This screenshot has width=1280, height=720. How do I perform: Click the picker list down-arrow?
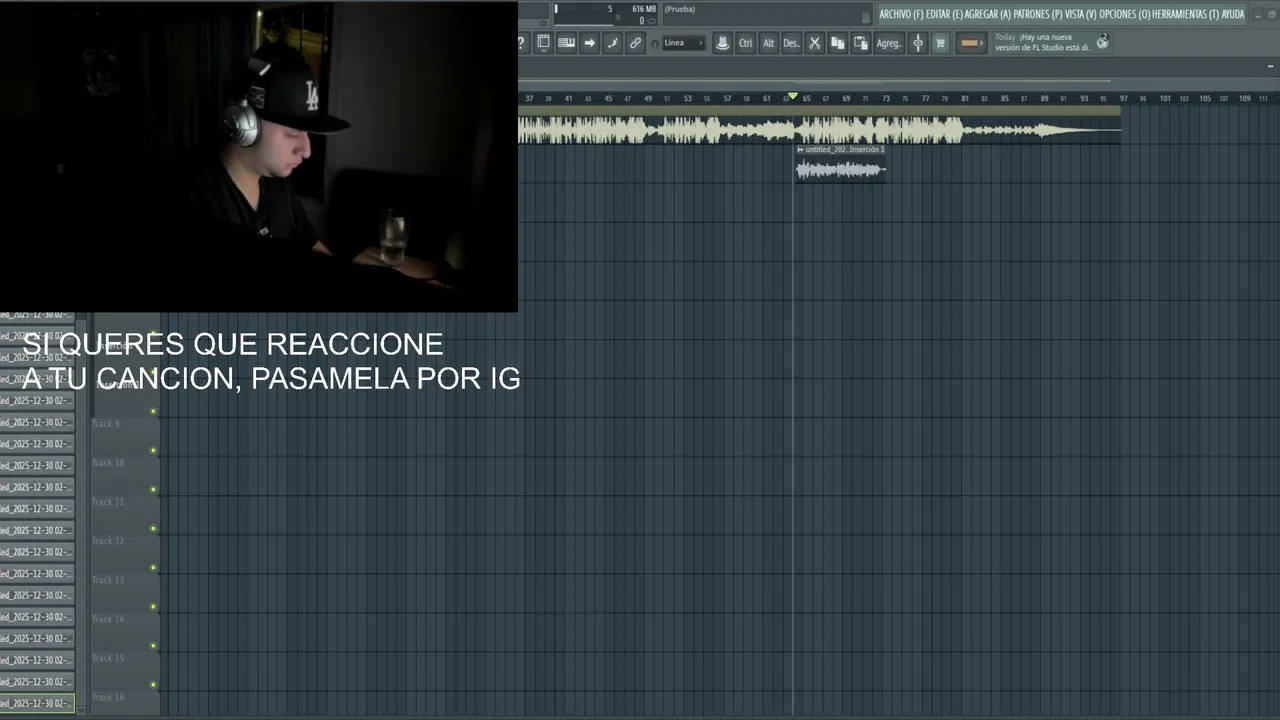tap(80, 711)
